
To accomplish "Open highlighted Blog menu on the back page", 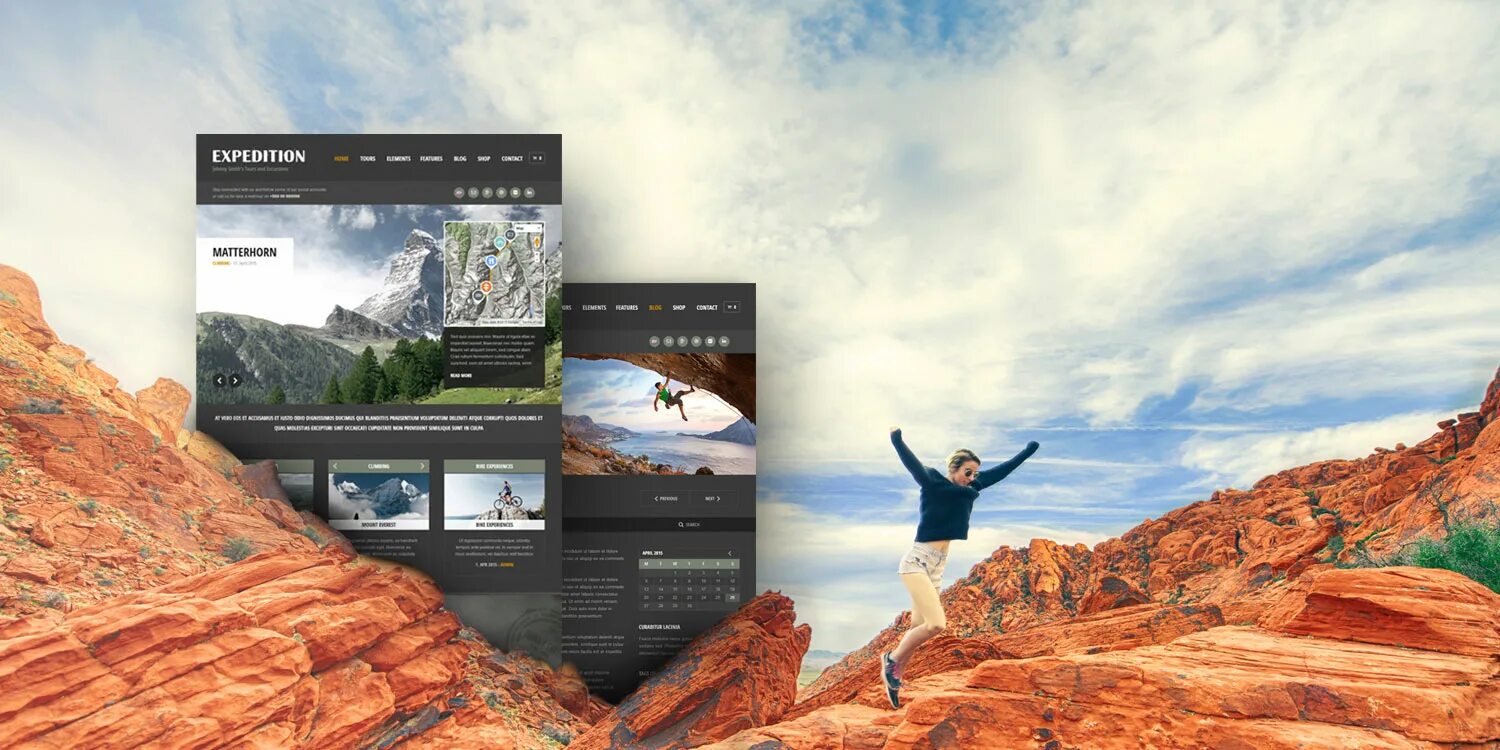I will coord(655,307).
